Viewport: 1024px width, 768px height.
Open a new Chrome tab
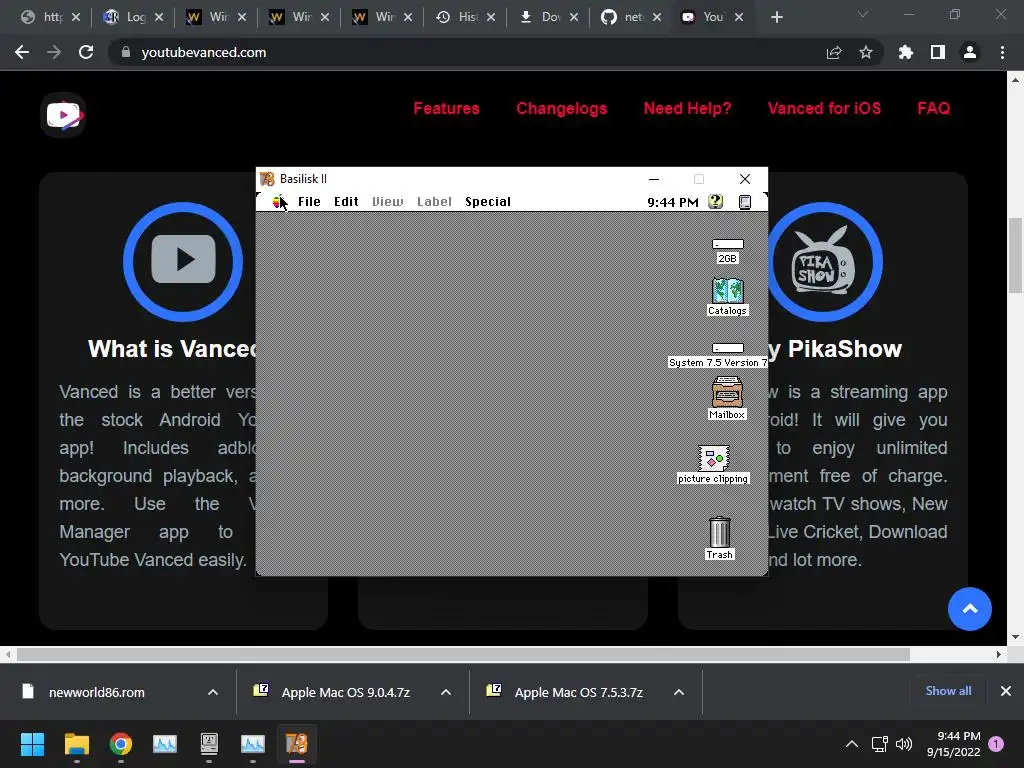[776, 17]
